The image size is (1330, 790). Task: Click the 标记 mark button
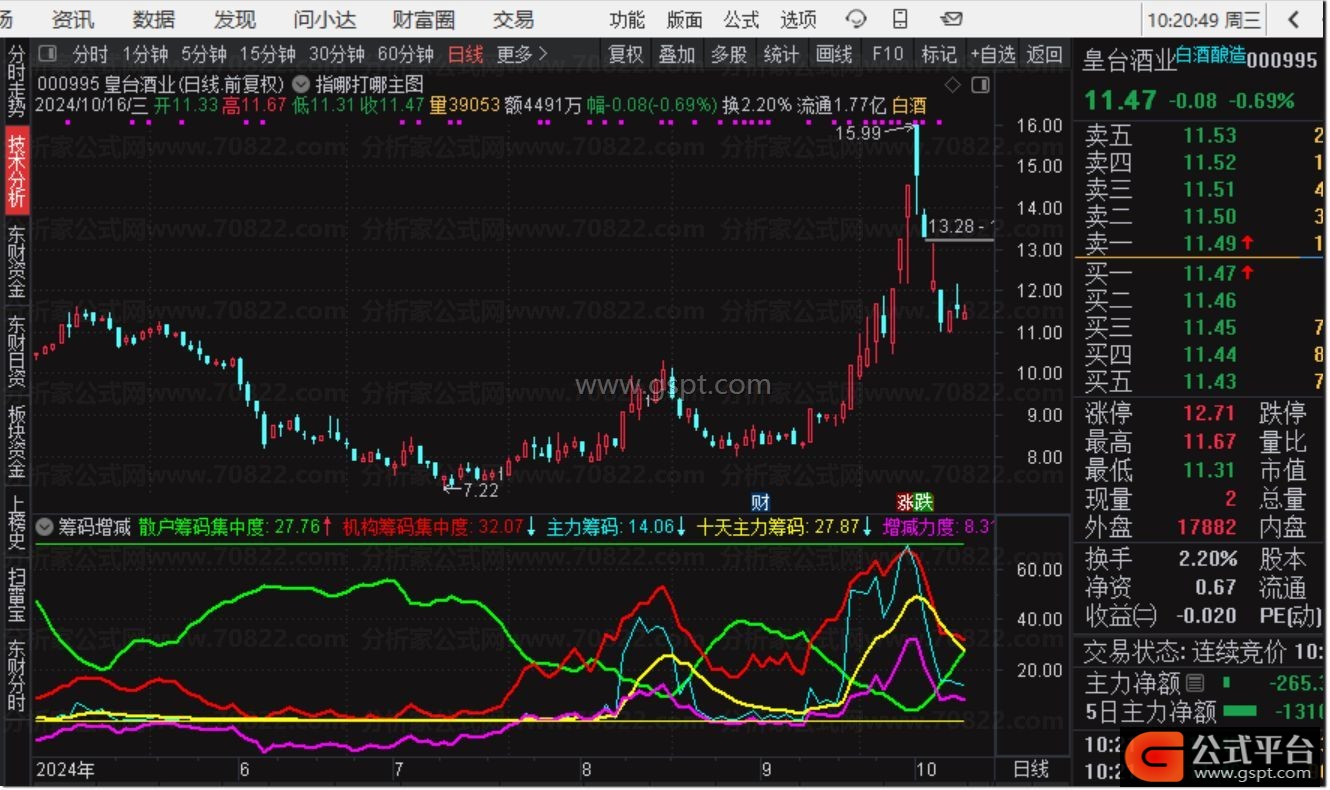click(x=939, y=54)
